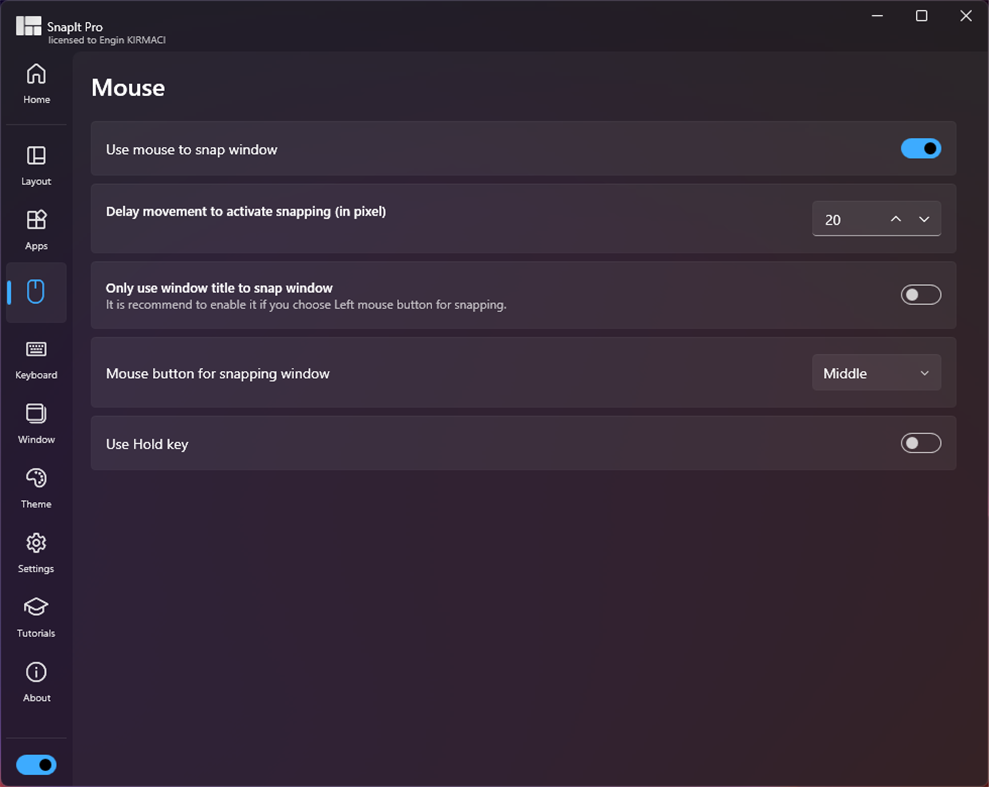Enable Only use window title toggle
989x787 pixels.
[x=920, y=295]
